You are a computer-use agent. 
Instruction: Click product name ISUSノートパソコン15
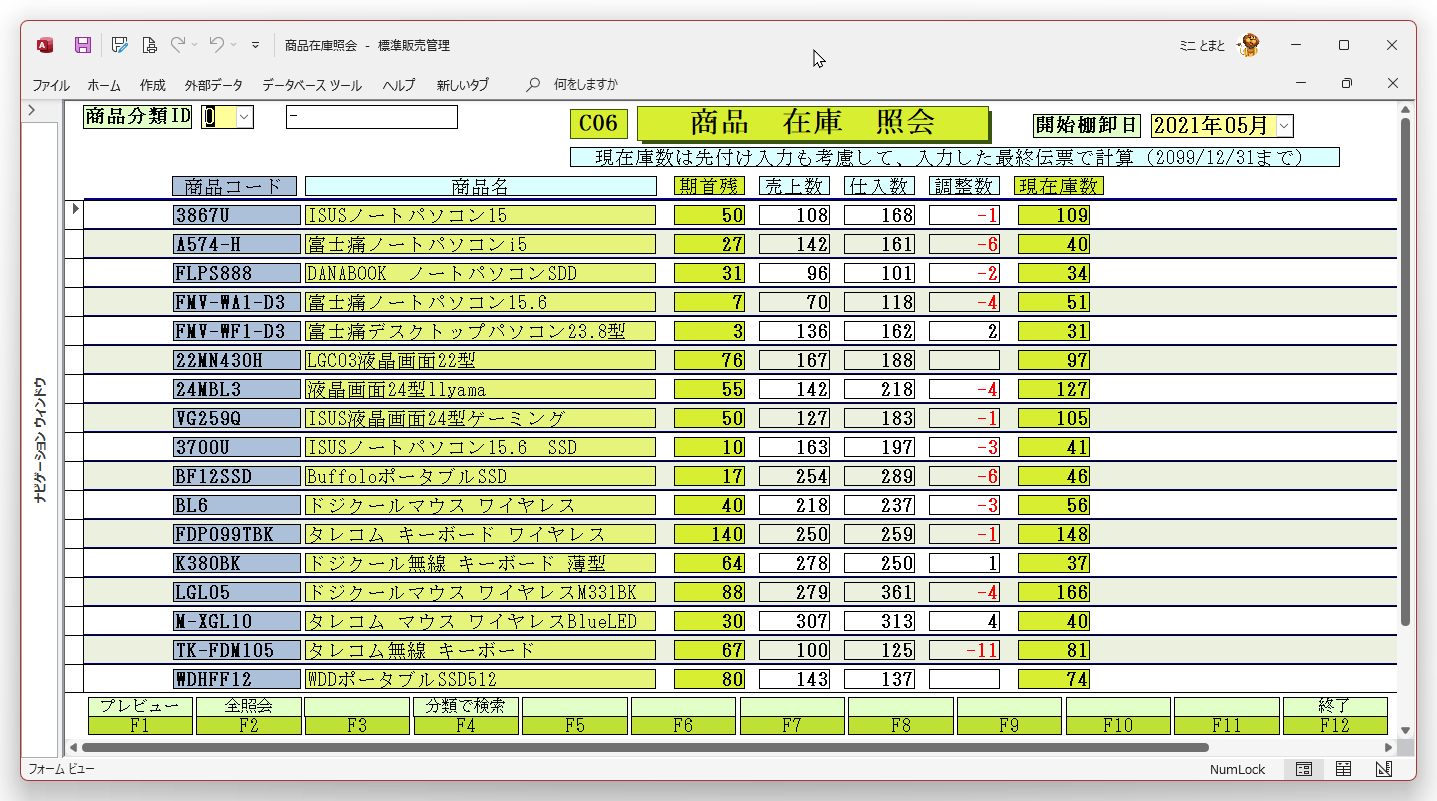point(480,215)
